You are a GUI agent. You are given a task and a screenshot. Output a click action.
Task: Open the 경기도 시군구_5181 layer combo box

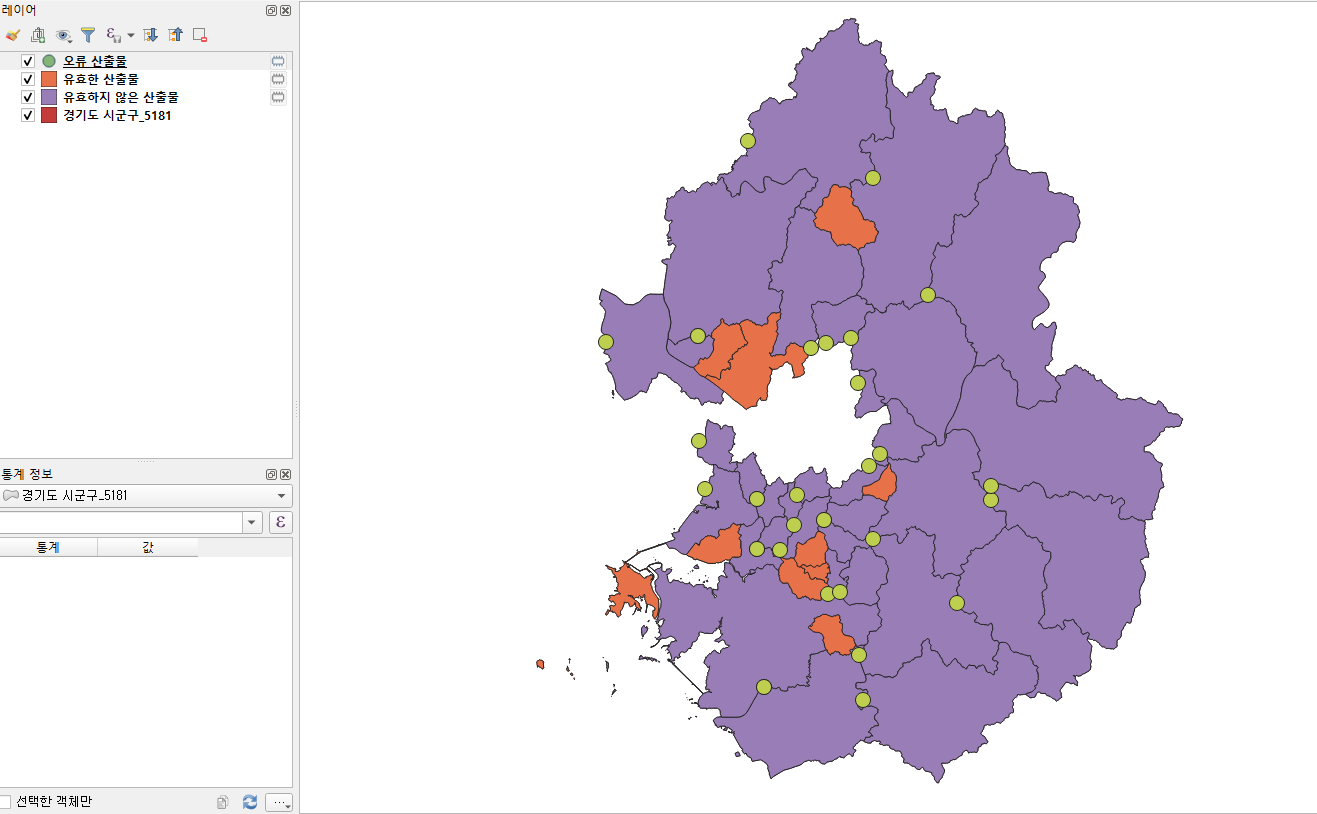pos(146,496)
